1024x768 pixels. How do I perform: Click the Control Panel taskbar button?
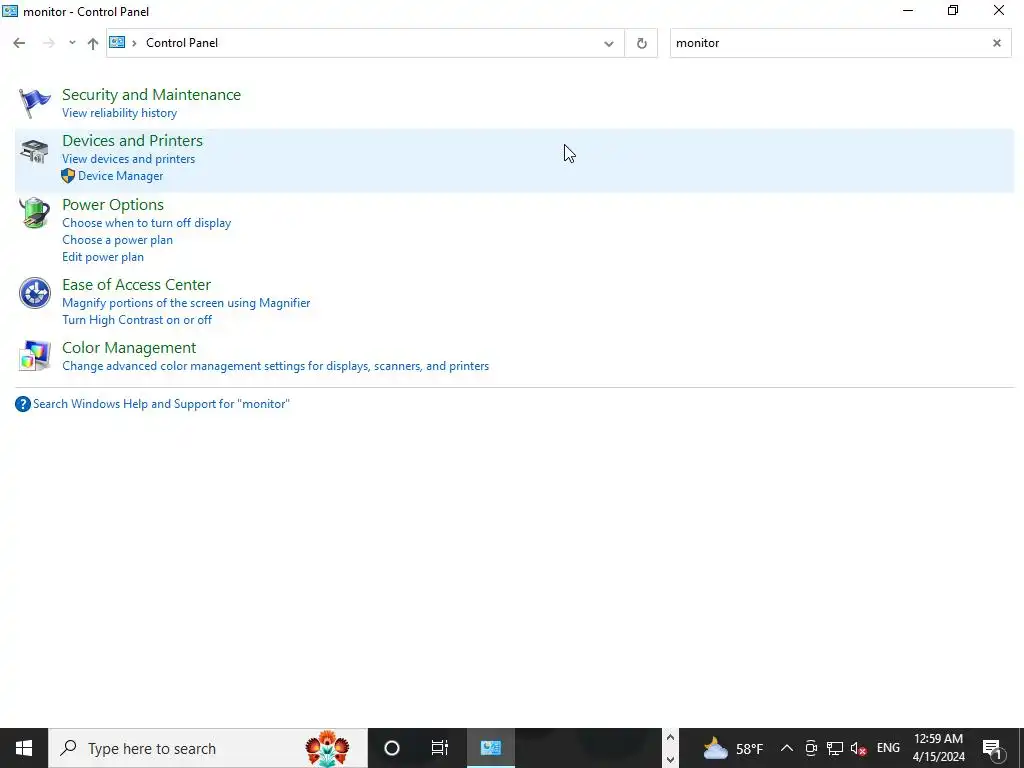pyautogui.click(x=490, y=748)
